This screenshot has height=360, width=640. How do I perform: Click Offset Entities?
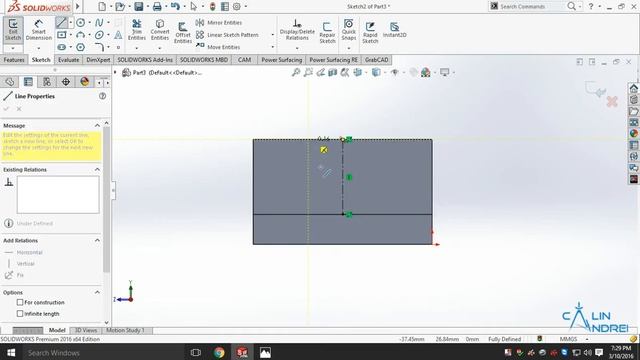coord(183,33)
